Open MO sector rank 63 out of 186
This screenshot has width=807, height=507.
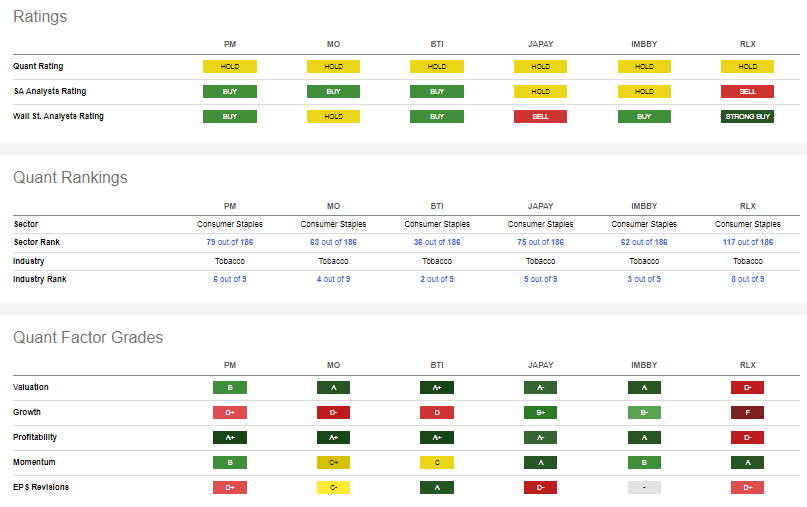(333, 242)
